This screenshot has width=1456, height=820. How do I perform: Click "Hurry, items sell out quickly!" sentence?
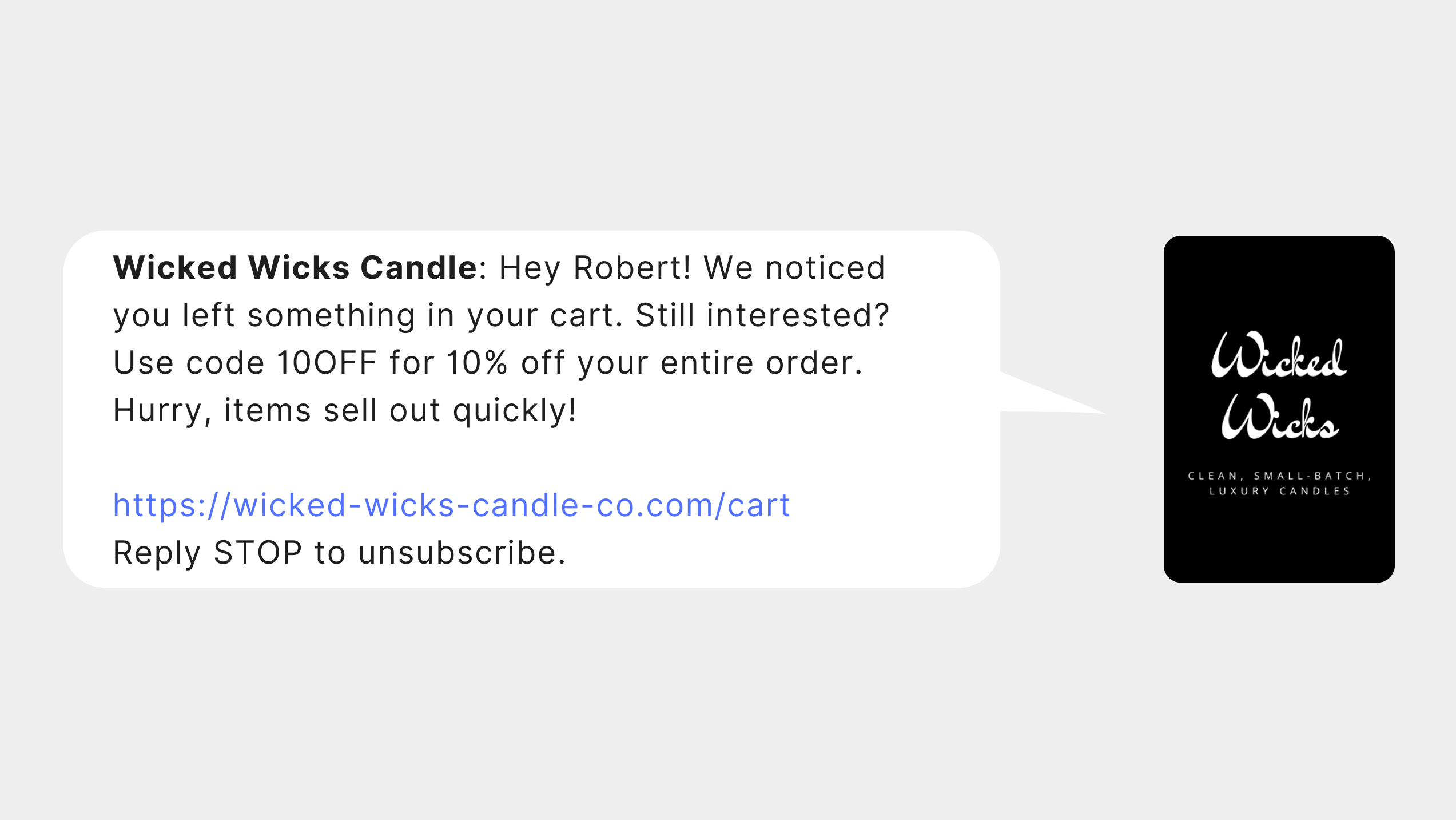click(344, 411)
